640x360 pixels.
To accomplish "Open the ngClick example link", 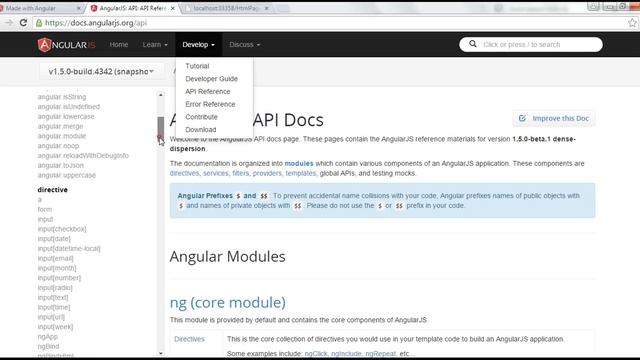I will [316, 353].
